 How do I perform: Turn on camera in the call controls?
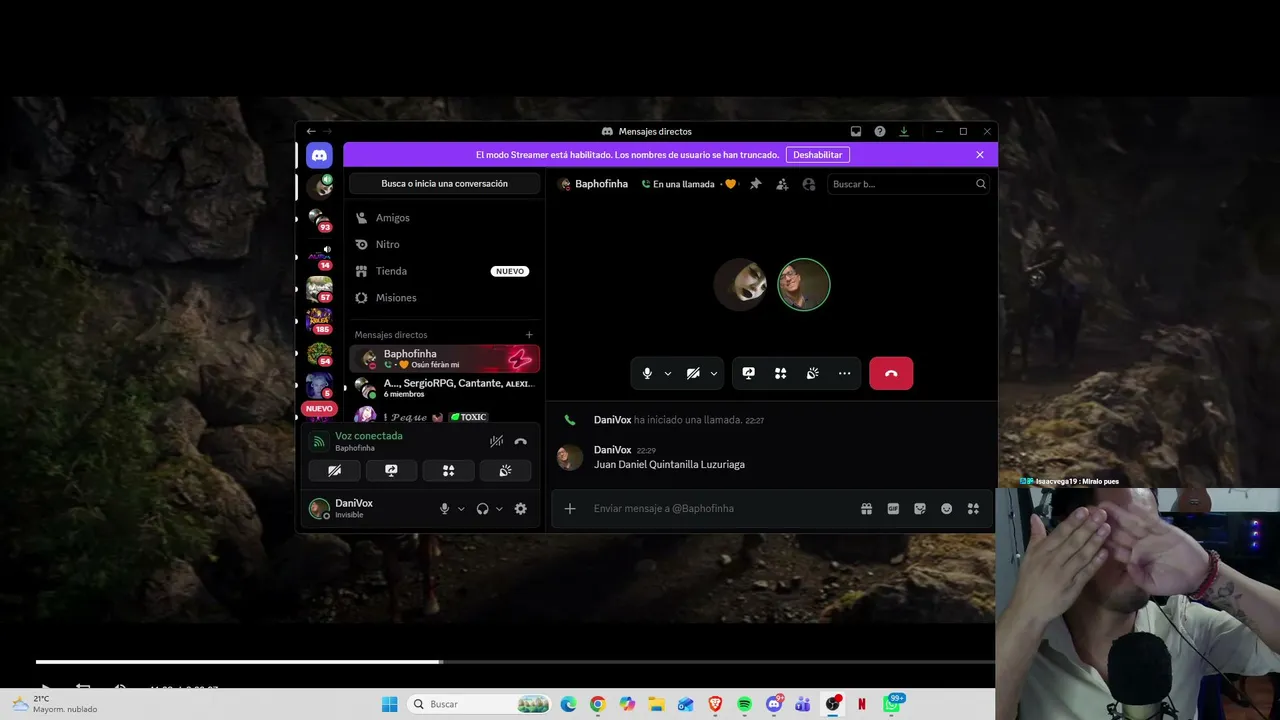click(693, 373)
